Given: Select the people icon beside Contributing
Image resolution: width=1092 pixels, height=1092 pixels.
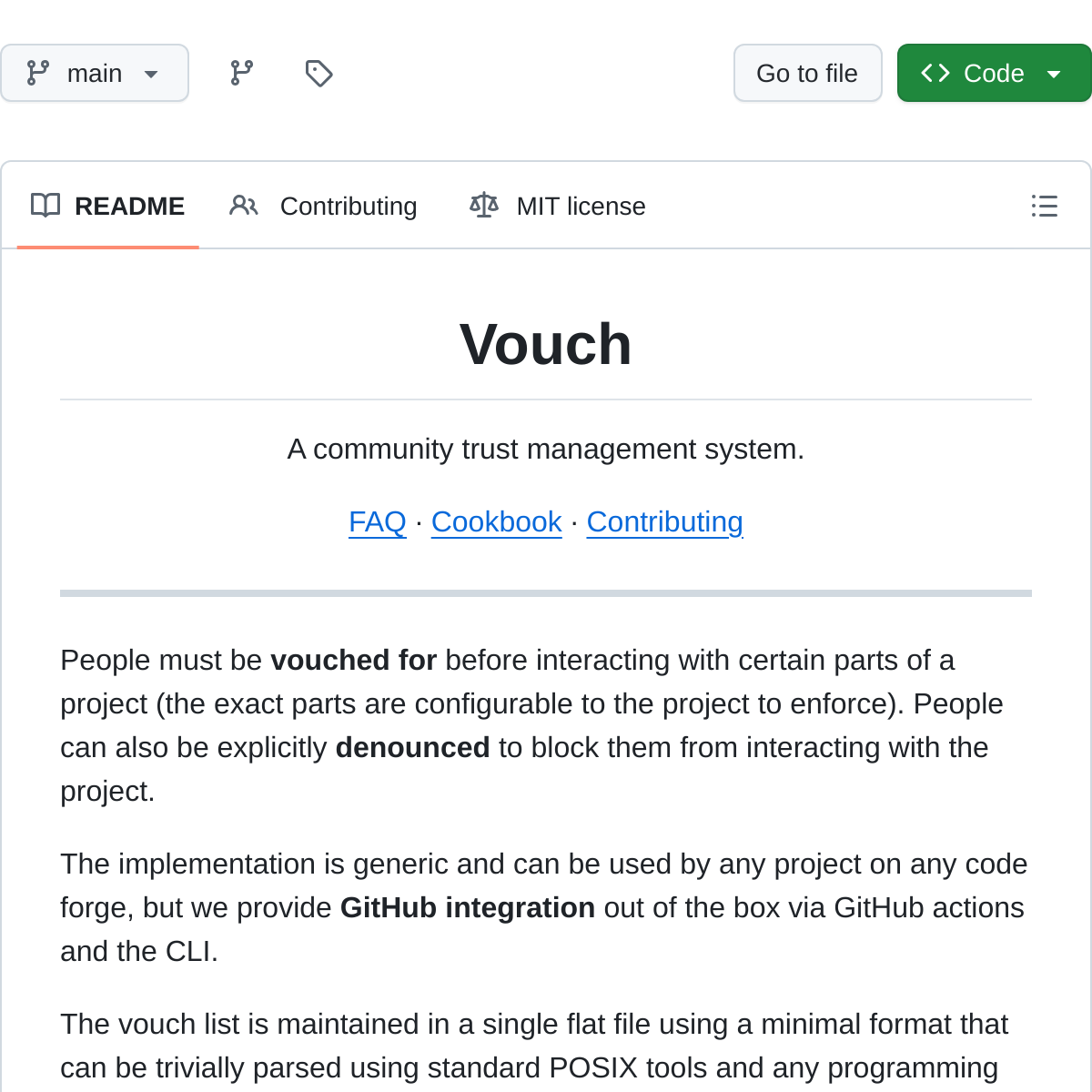Looking at the screenshot, I should click(243, 206).
